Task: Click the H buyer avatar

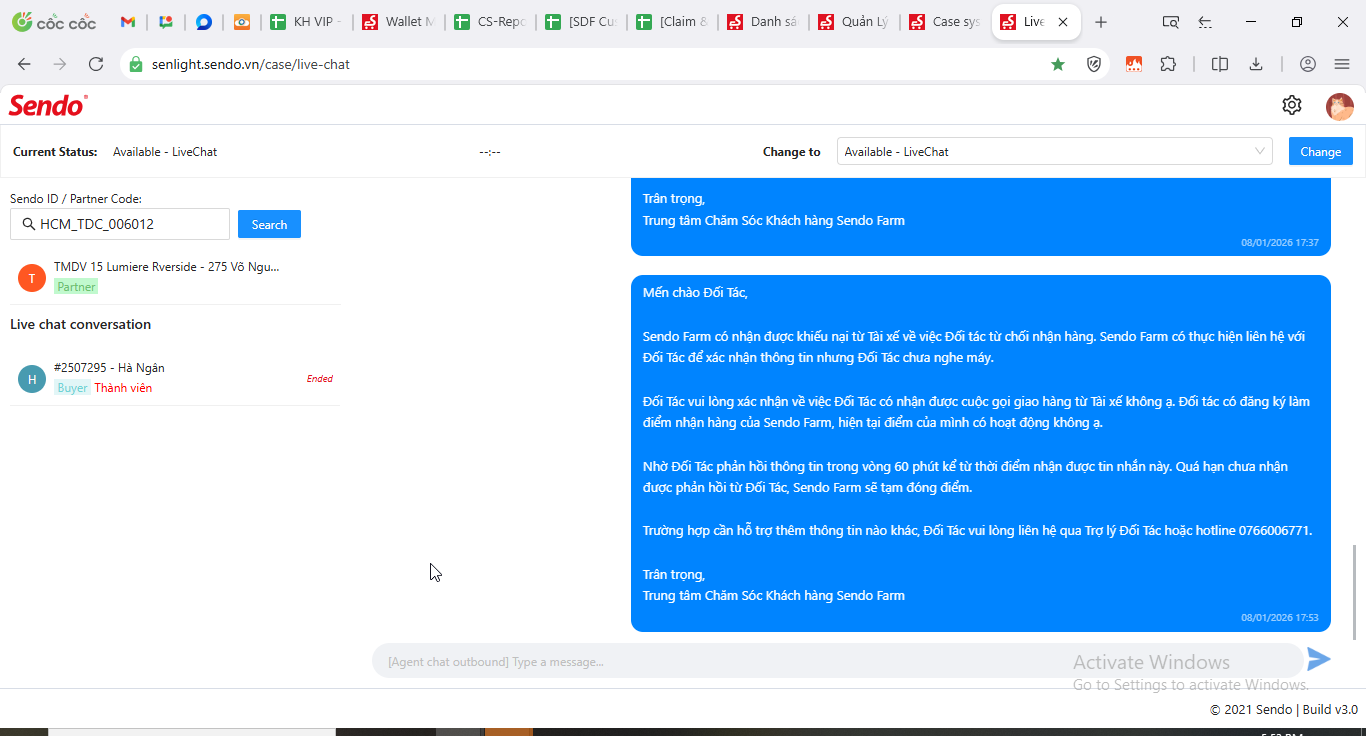Action: pos(32,379)
